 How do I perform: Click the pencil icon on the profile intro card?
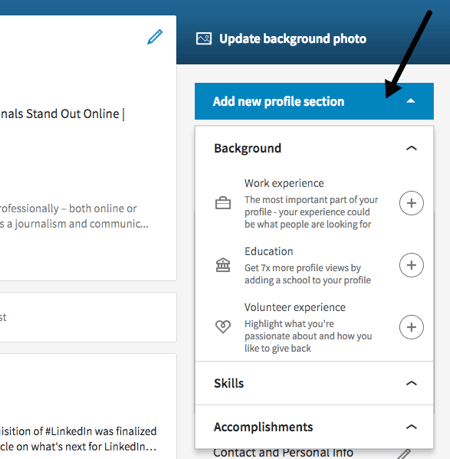pos(155,37)
